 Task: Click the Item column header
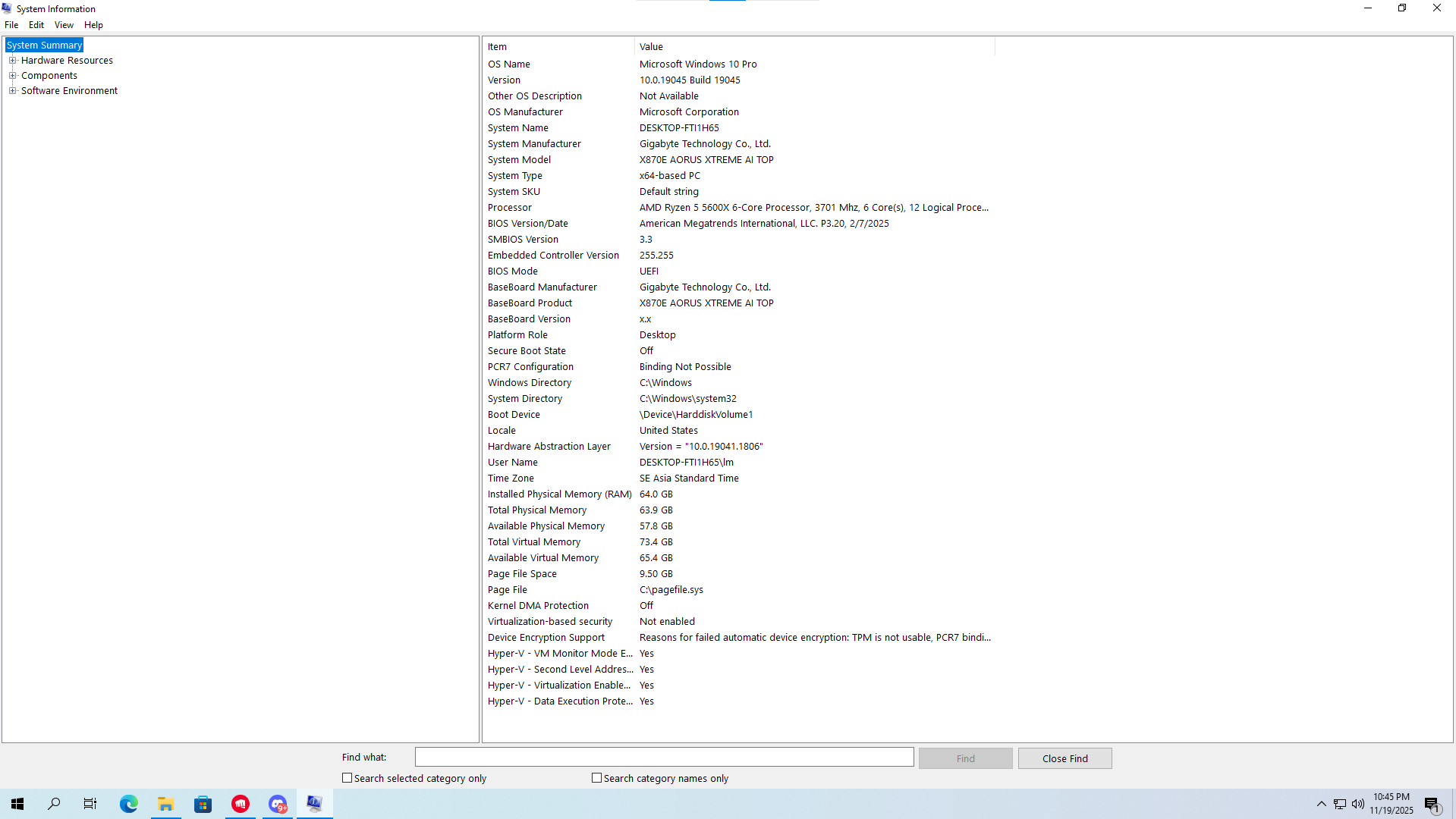click(558, 47)
